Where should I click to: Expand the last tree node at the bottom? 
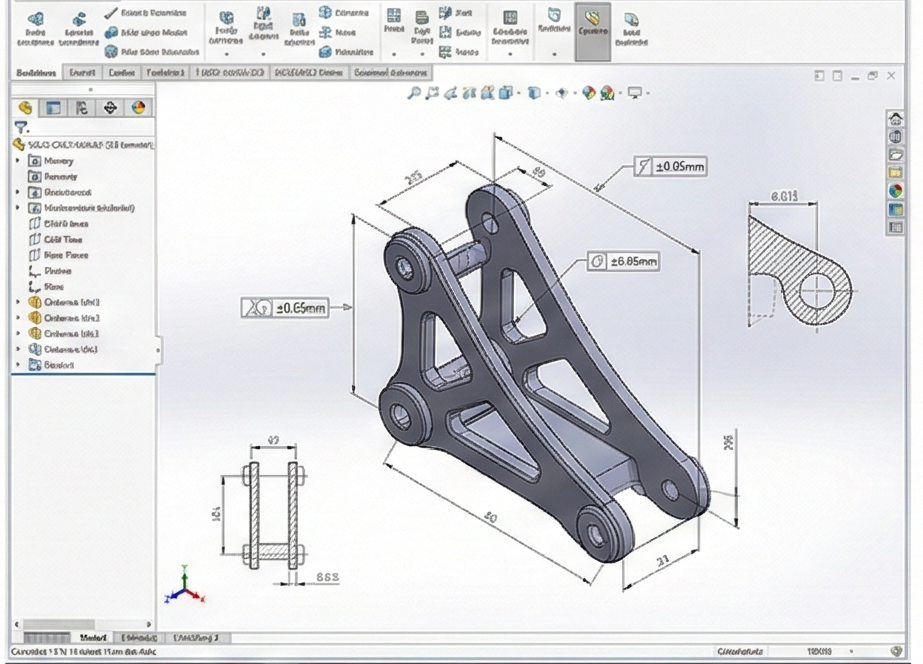[x=18, y=365]
